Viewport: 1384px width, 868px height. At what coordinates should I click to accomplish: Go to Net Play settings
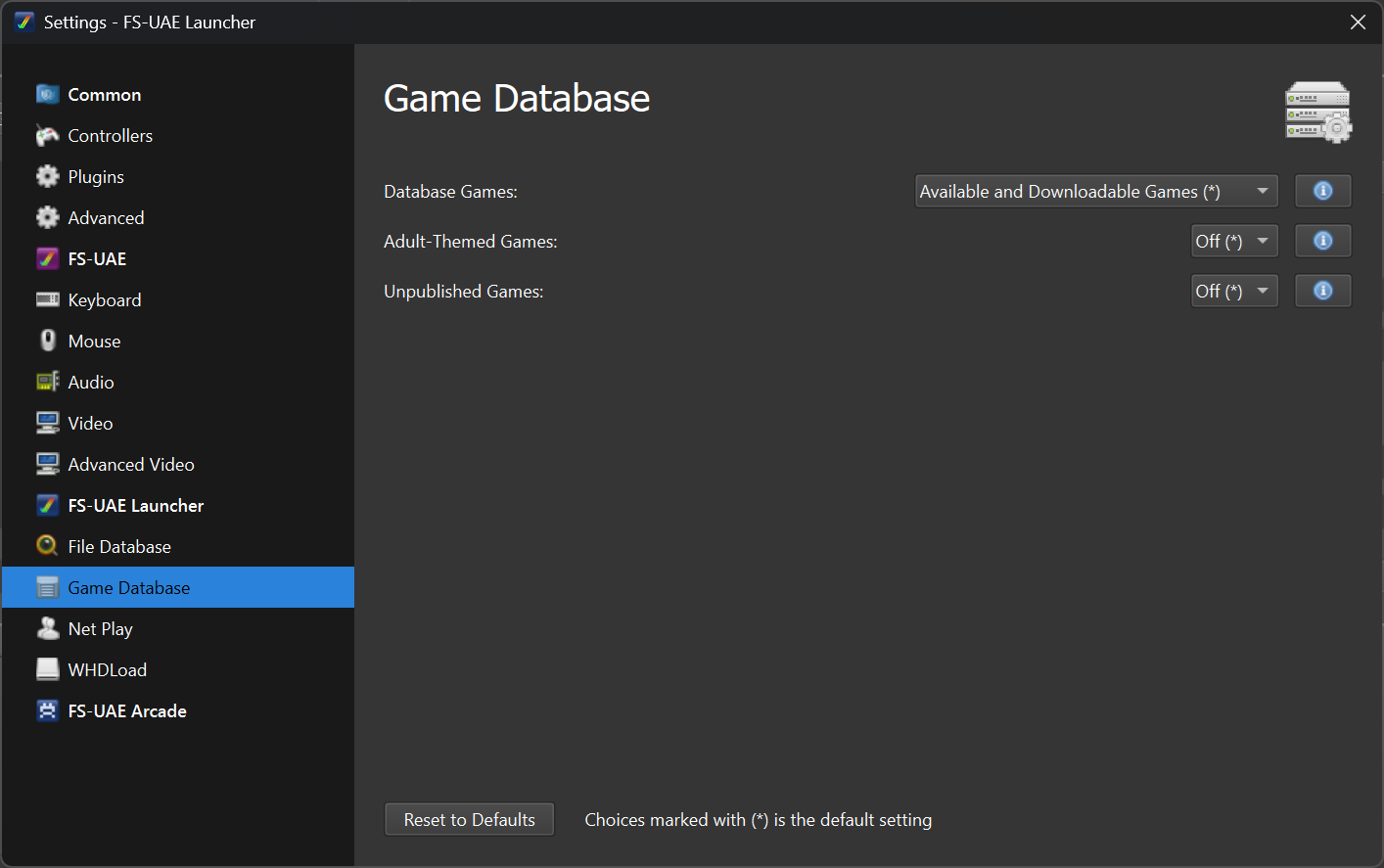click(178, 628)
